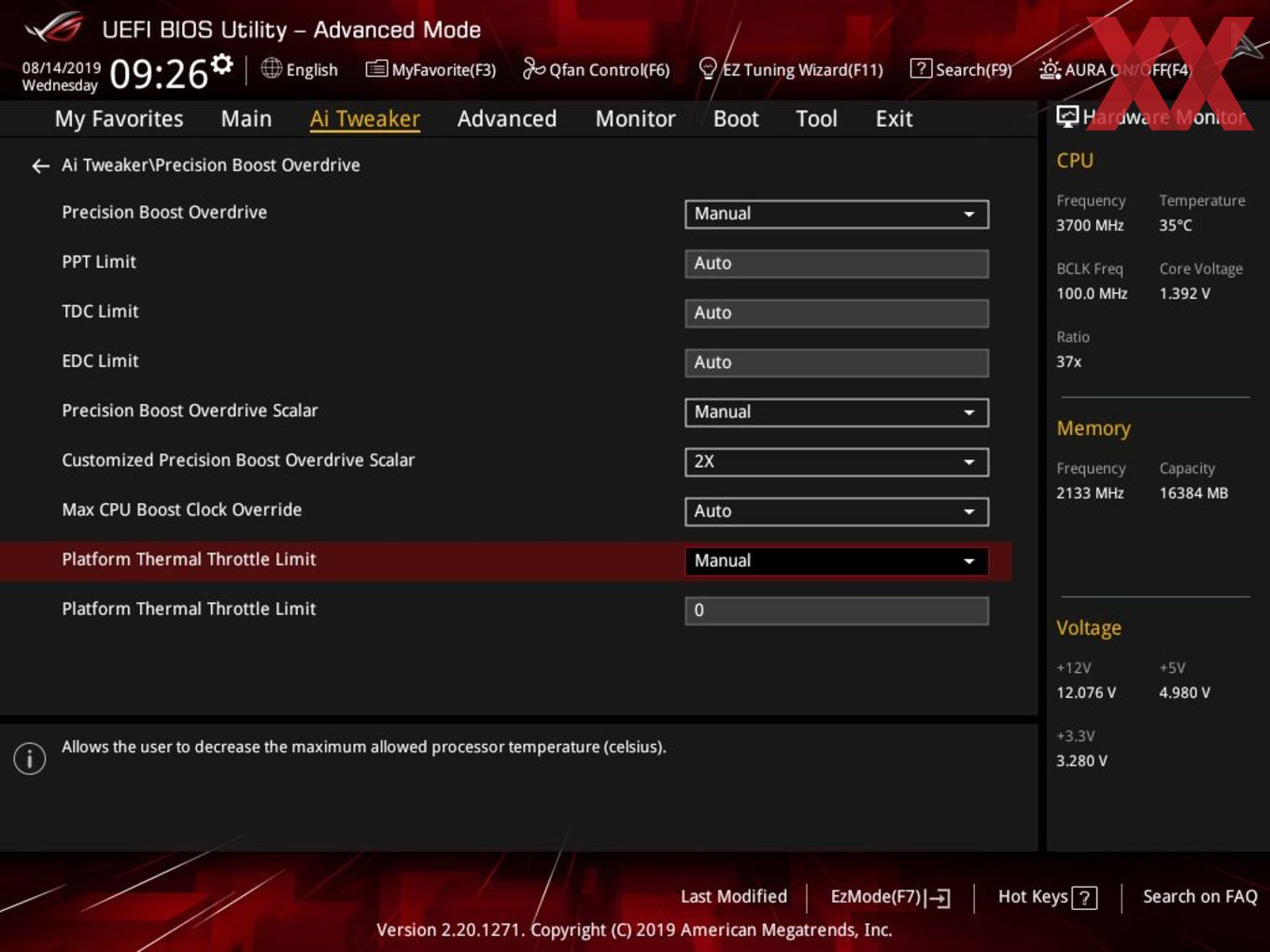The height and width of the screenshot is (952, 1270).
Task: Click the EZ Tuning Wizard bulb icon
Action: (708, 68)
